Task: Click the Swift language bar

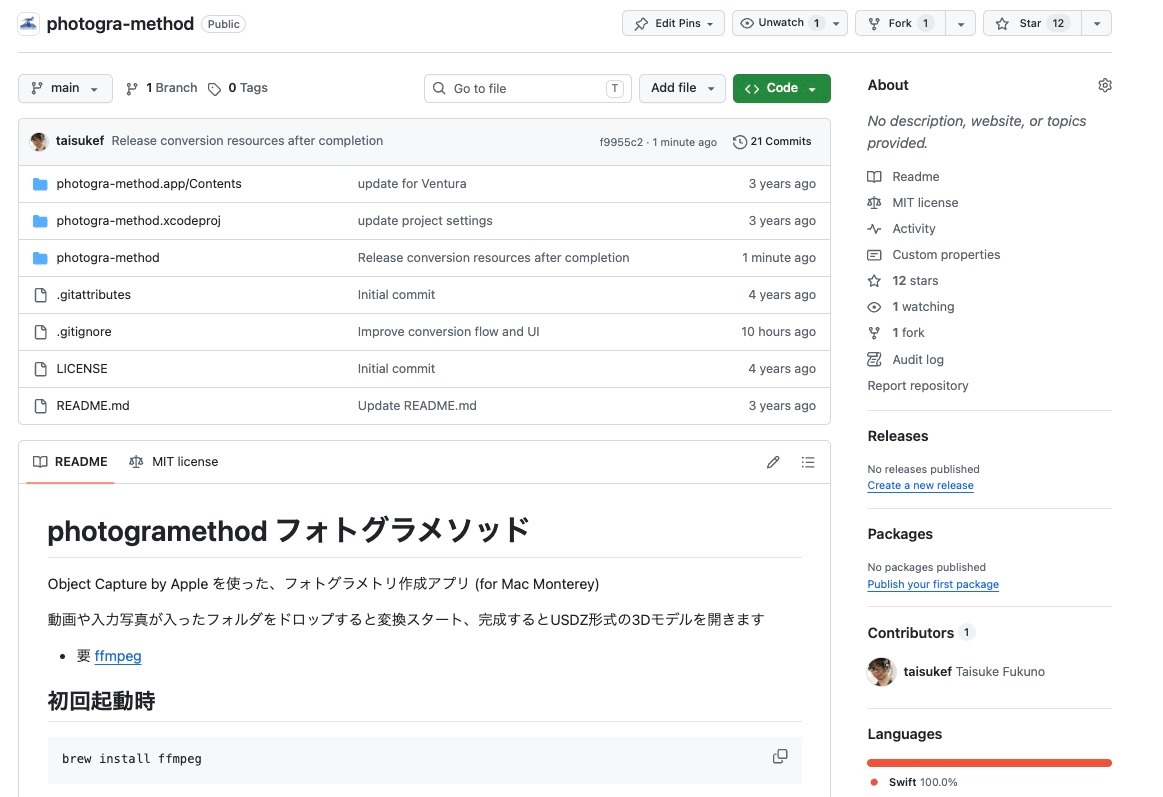Action: [989, 763]
